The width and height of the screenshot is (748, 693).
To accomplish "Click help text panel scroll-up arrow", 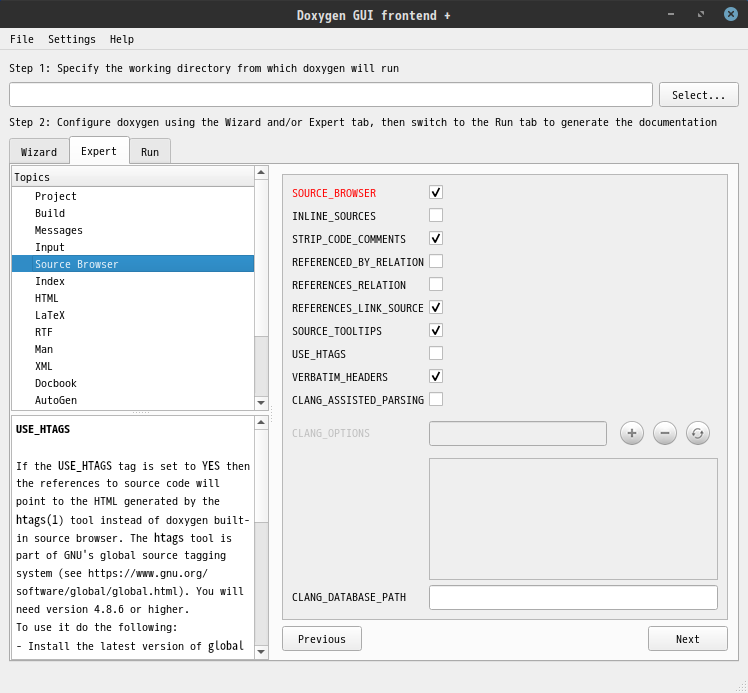I will tap(261, 422).
